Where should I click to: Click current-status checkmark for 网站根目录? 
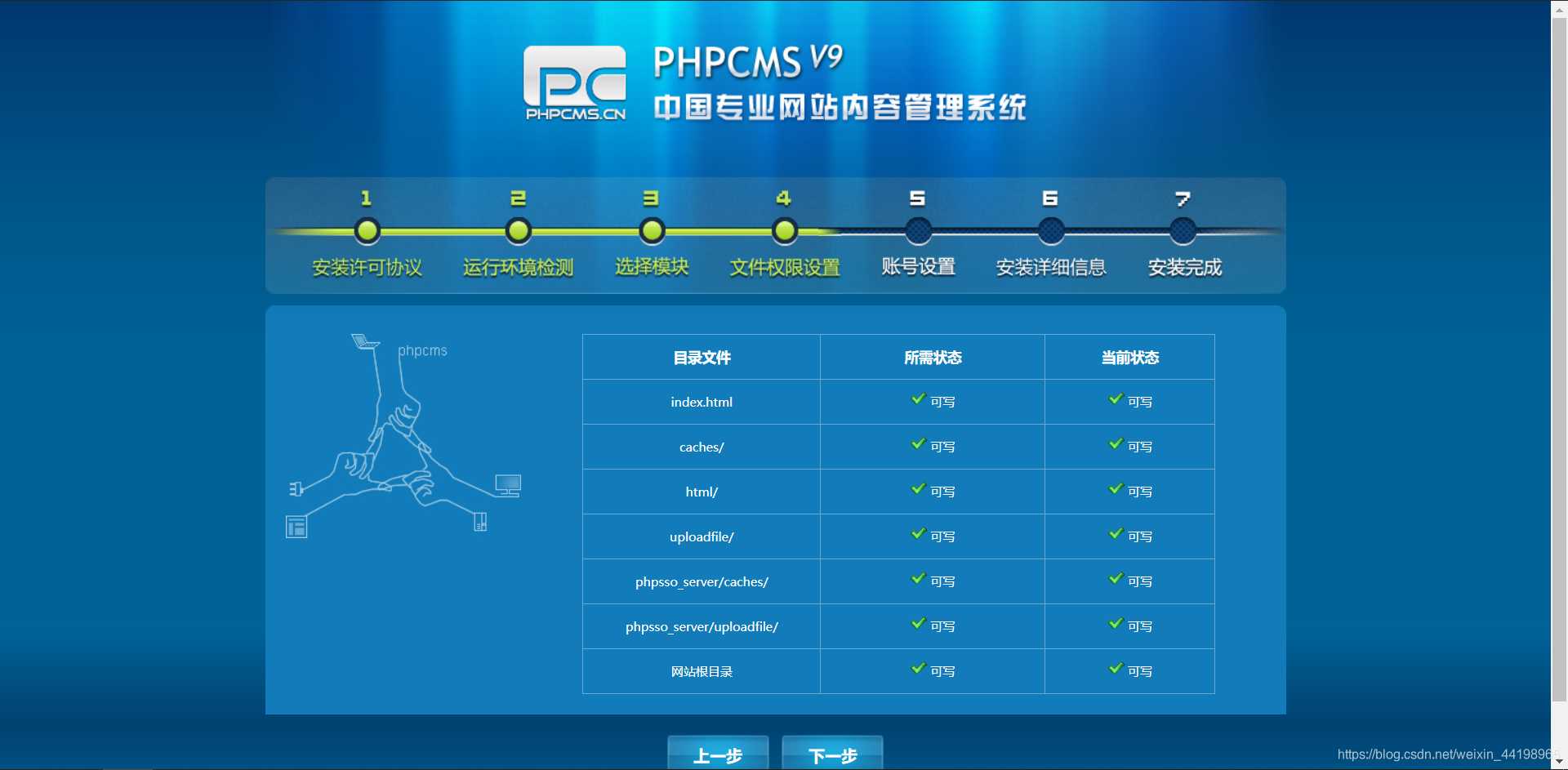coord(1116,668)
